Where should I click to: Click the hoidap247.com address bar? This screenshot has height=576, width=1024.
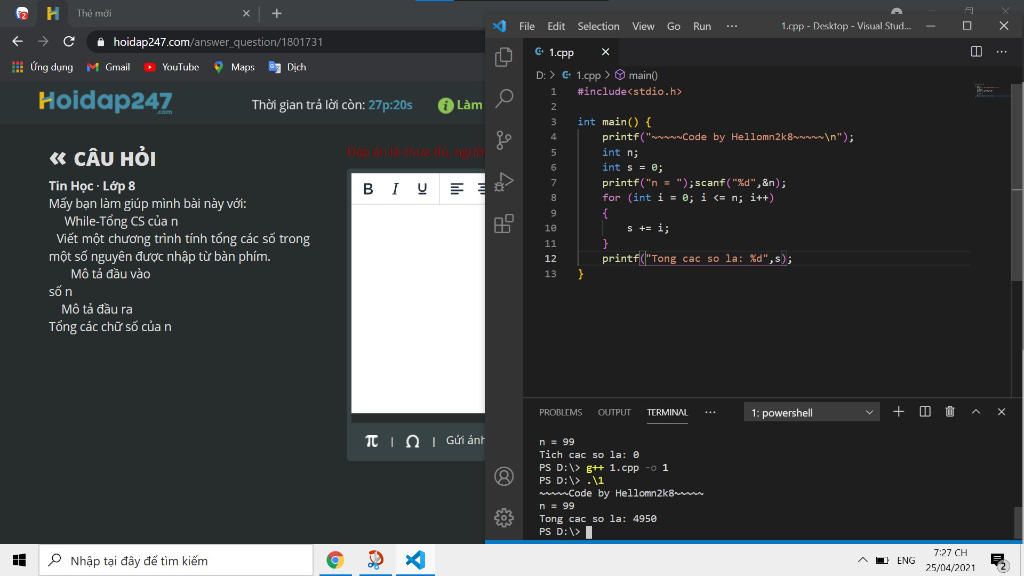click(x=287, y=42)
